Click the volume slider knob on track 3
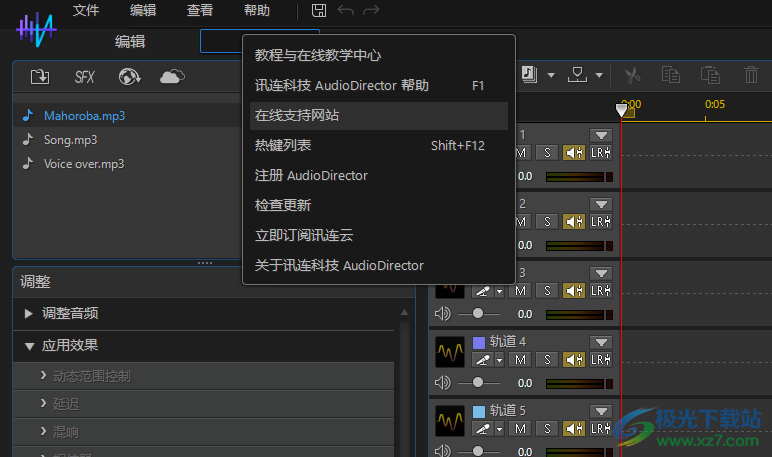 coord(478,314)
